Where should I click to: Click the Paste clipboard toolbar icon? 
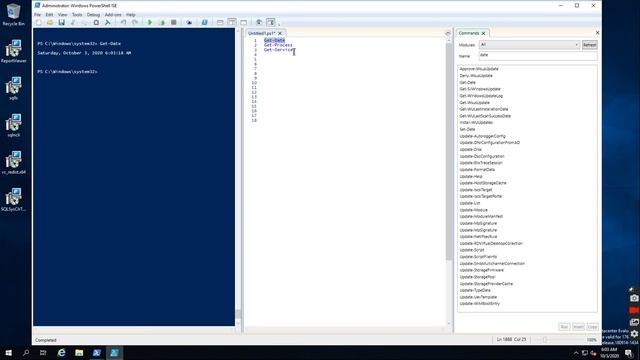96,22
